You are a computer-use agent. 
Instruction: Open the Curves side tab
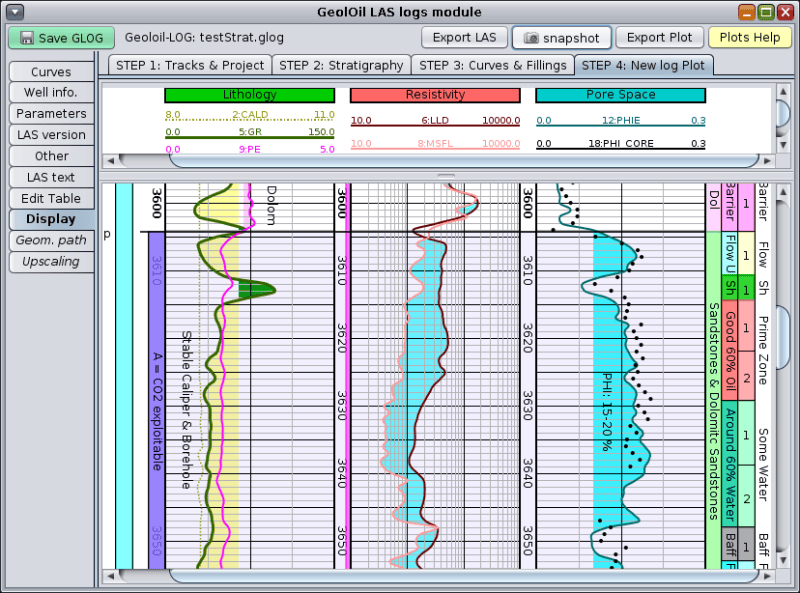coord(51,71)
